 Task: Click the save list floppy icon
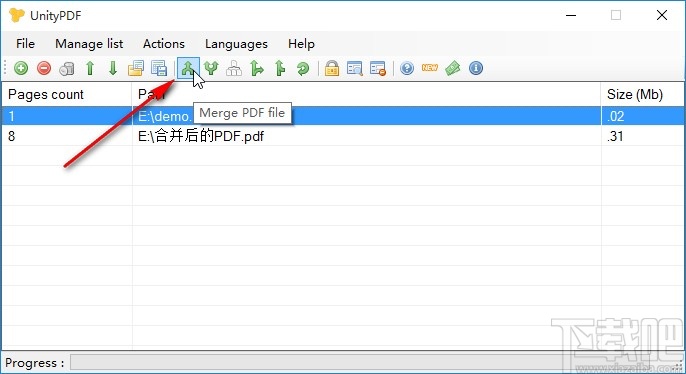click(159, 68)
